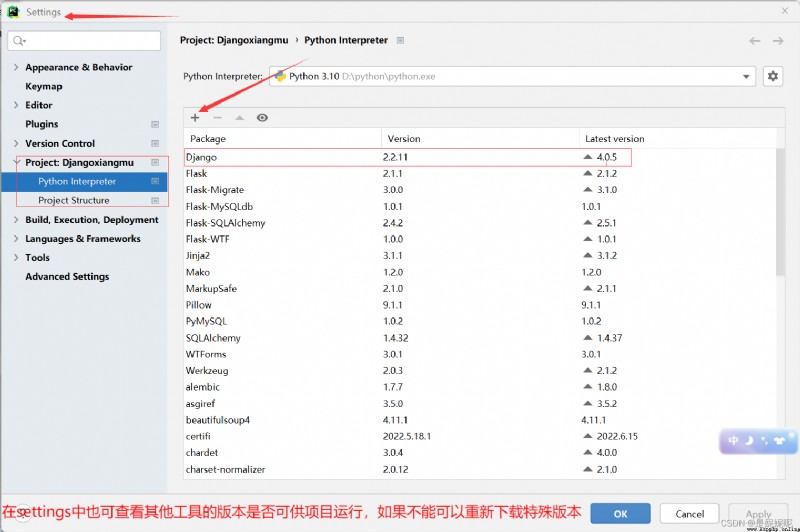The height and width of the screenshot is (532, 800).
Task: Select Python Interpreter in the sidebar
Action: [x=84, y=182]
